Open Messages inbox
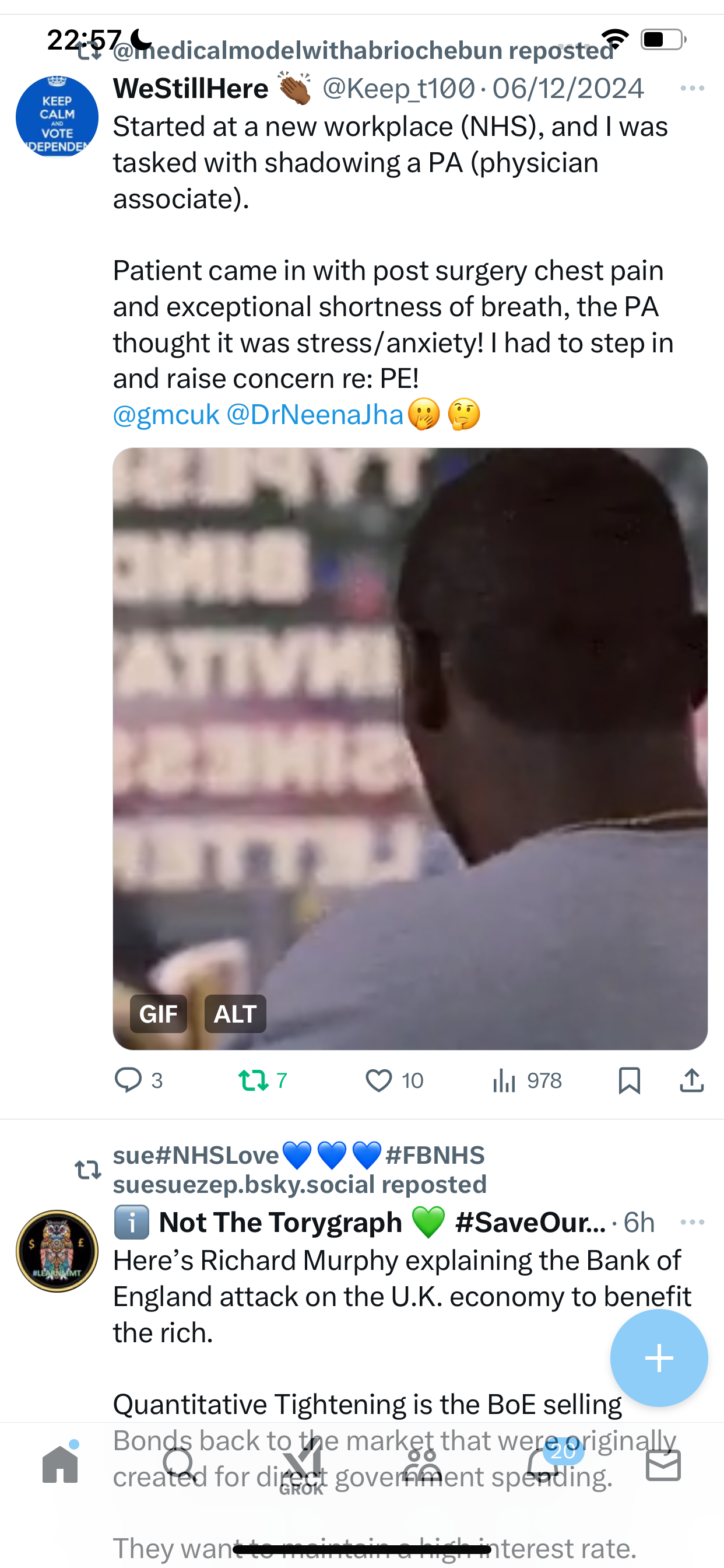Screen dimensions: 724x1568 (663, 1465)
